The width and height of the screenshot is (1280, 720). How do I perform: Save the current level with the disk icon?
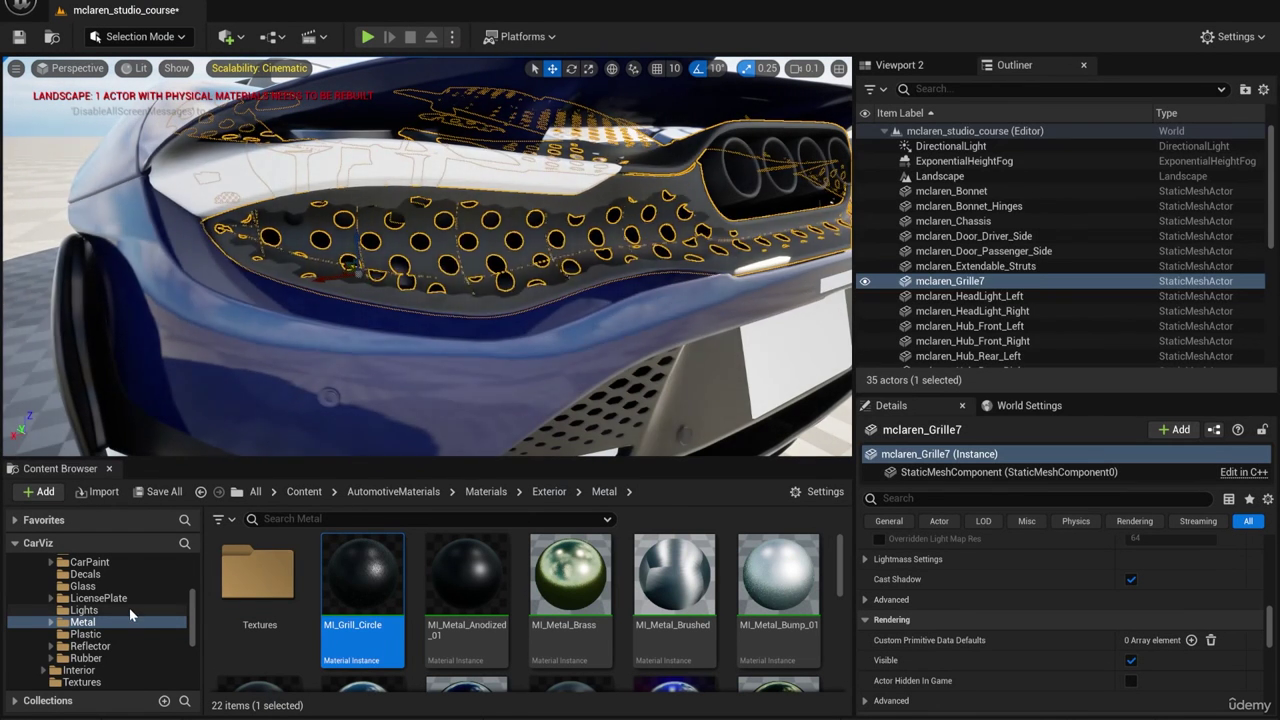click(19, 37)
